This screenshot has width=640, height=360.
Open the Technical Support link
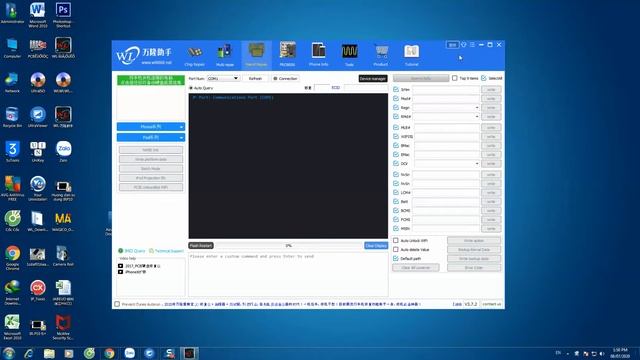tap(167, 251)
